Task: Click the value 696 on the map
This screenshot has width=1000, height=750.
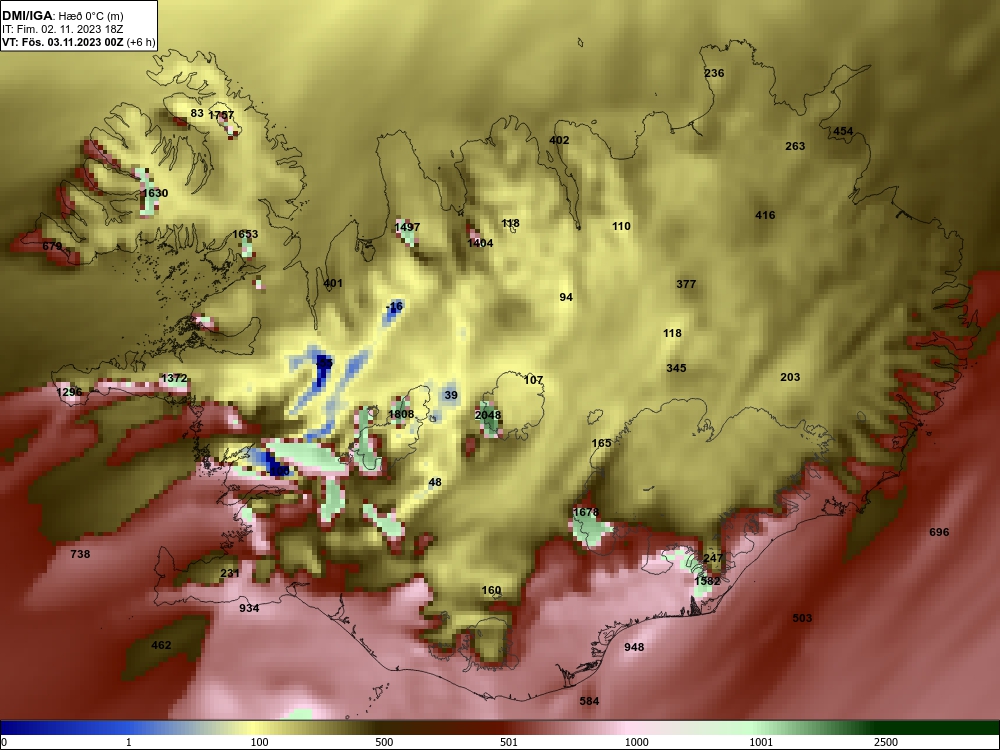Action: pos(939,532)
